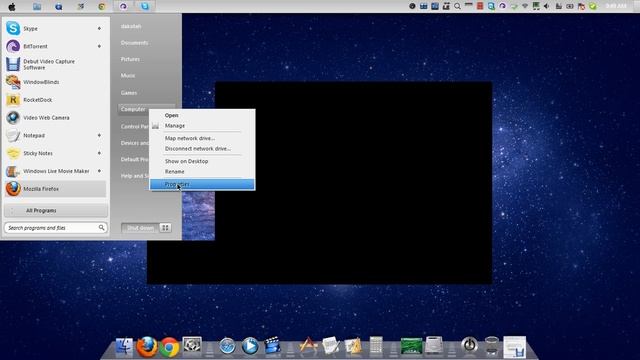Launch Mozilla Firefox from Start menu
The image size is (640, 360).
(x=55, y=189)
